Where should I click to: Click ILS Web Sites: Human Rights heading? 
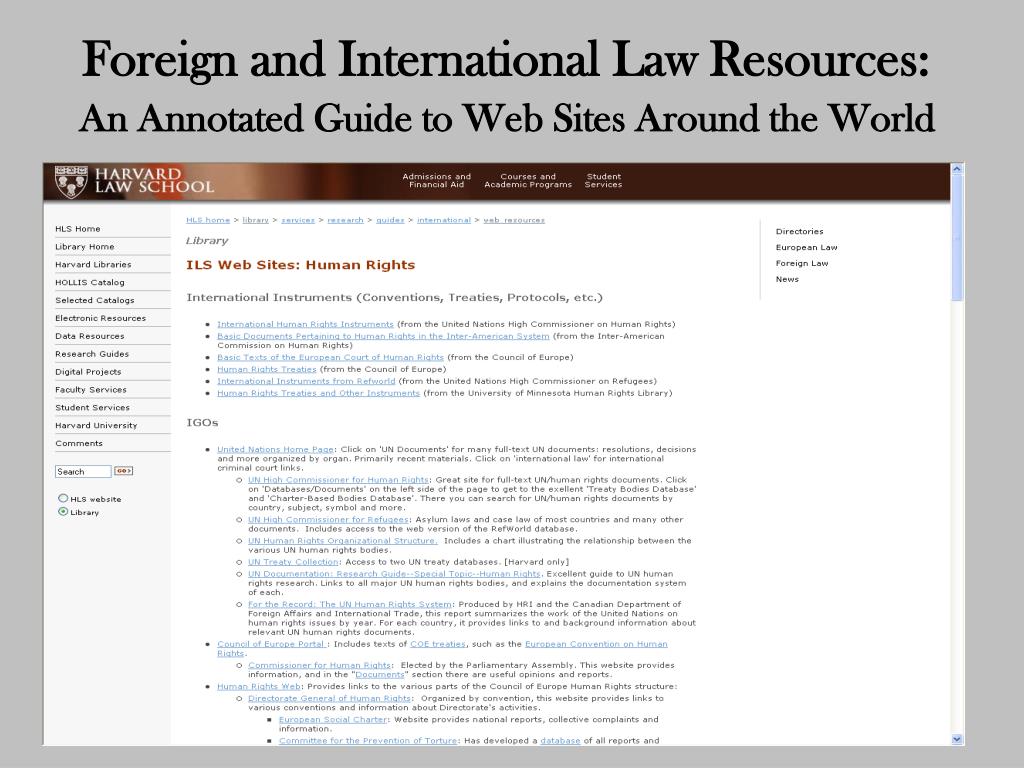[x=300, y=265]
